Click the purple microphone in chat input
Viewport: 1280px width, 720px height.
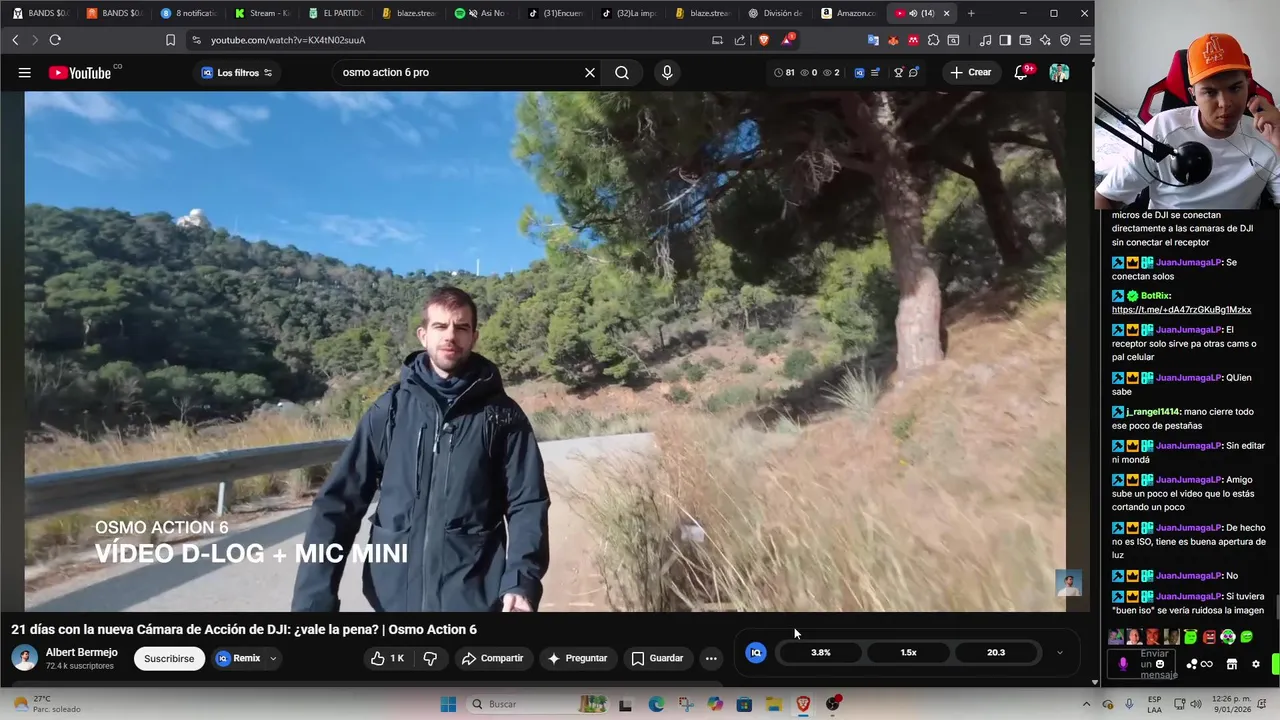[1123, 664]
